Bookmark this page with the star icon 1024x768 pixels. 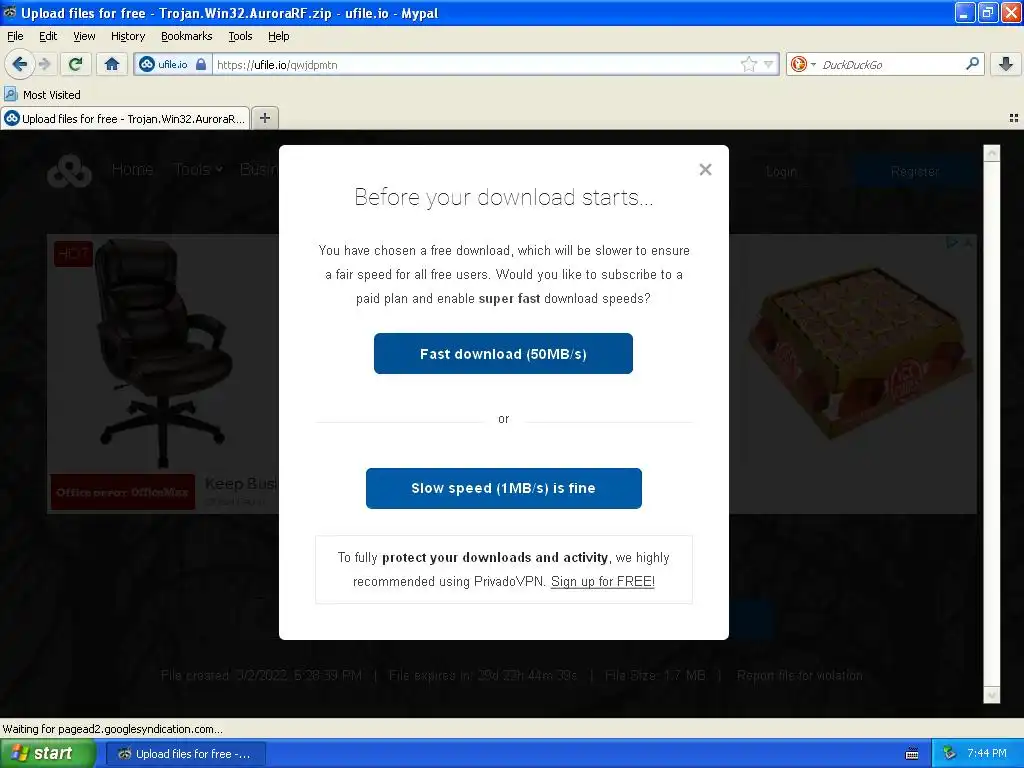click(748, 64)
